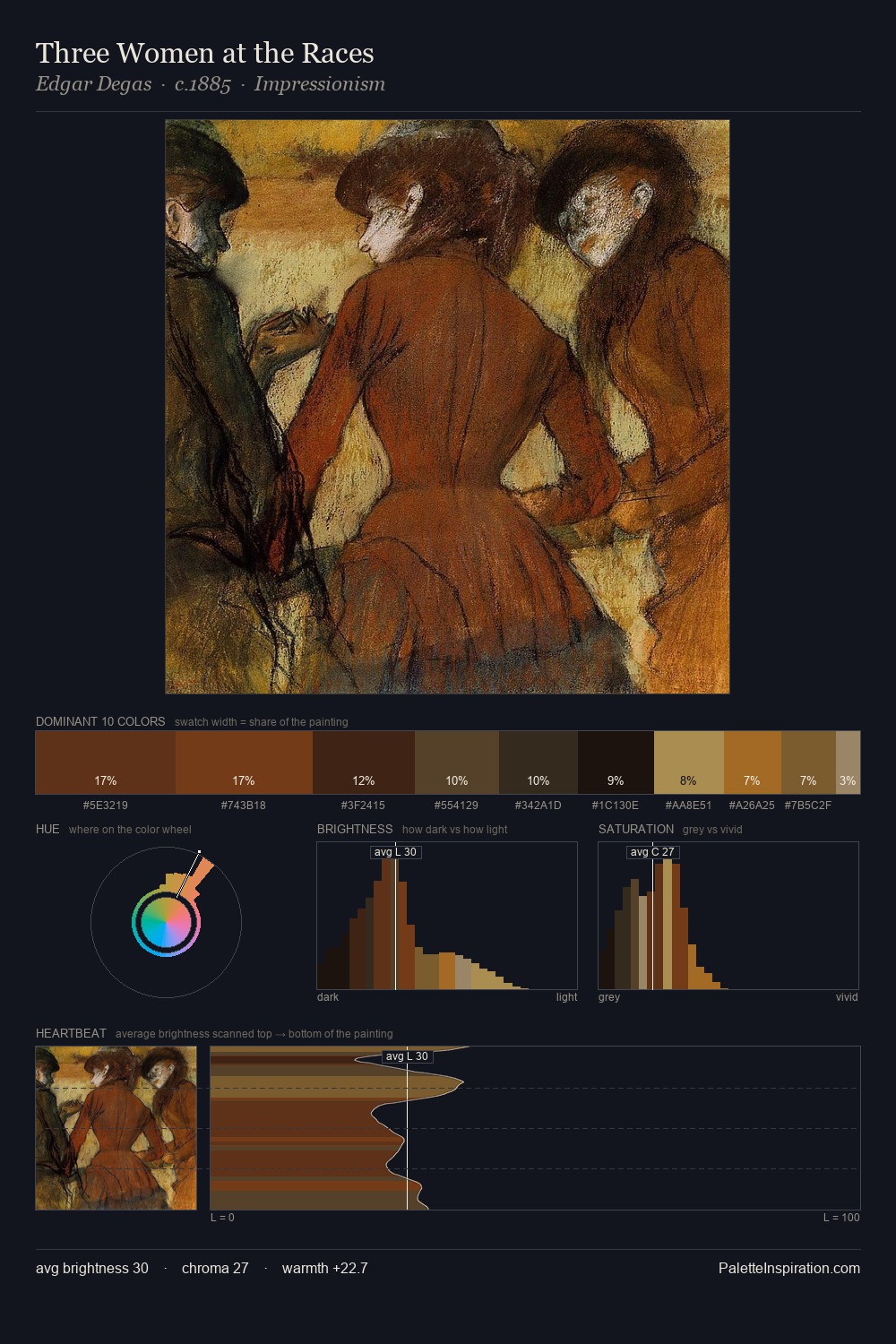The height and width of the screenshot is (1344, 896).
Task: Select the #743B18 rust swatch
Action: click(244, 762)
